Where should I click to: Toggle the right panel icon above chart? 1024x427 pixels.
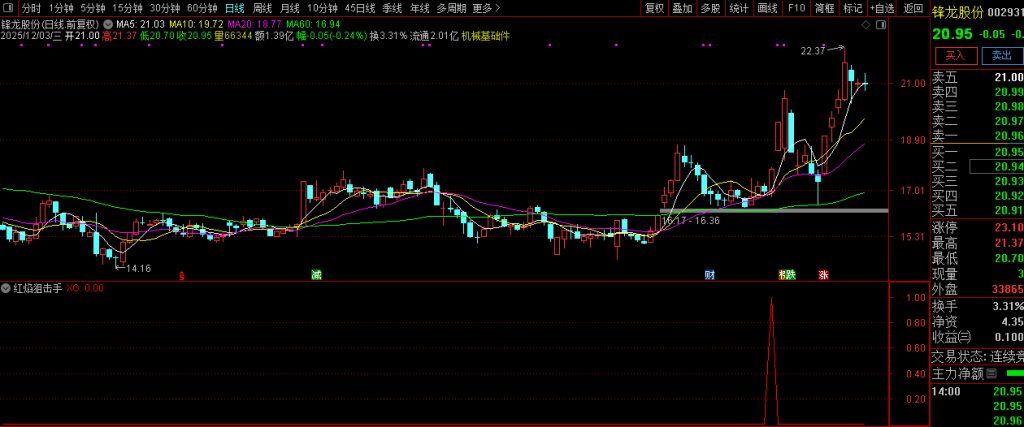pos(880,25)
